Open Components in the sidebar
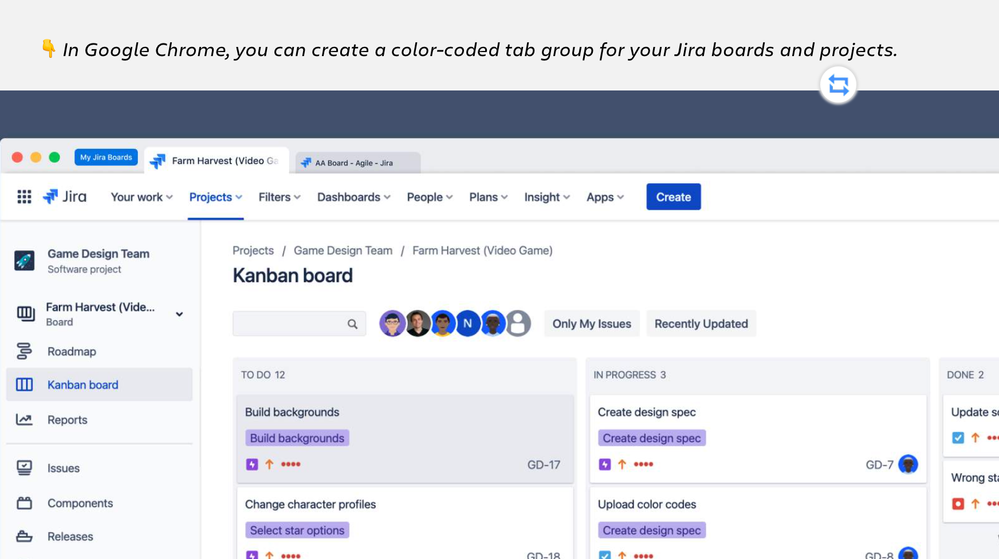The width and height of the screenshot is (999, 559). (80, 503)
